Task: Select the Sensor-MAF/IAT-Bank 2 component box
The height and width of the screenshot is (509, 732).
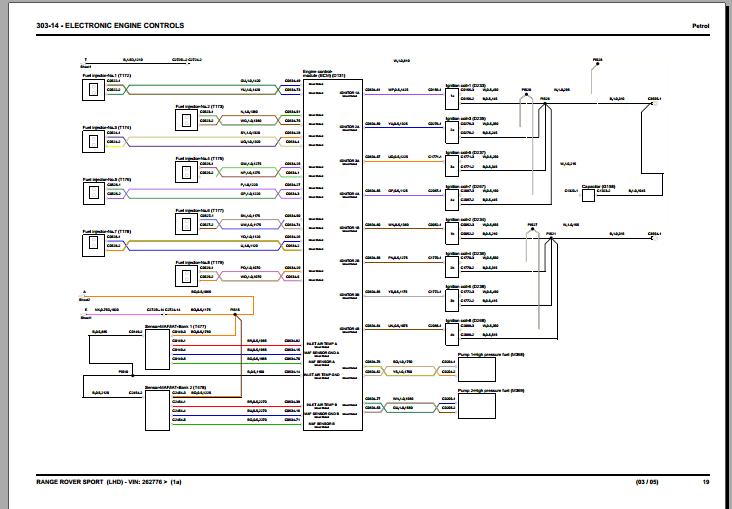Action: click(x=157, y=410)
